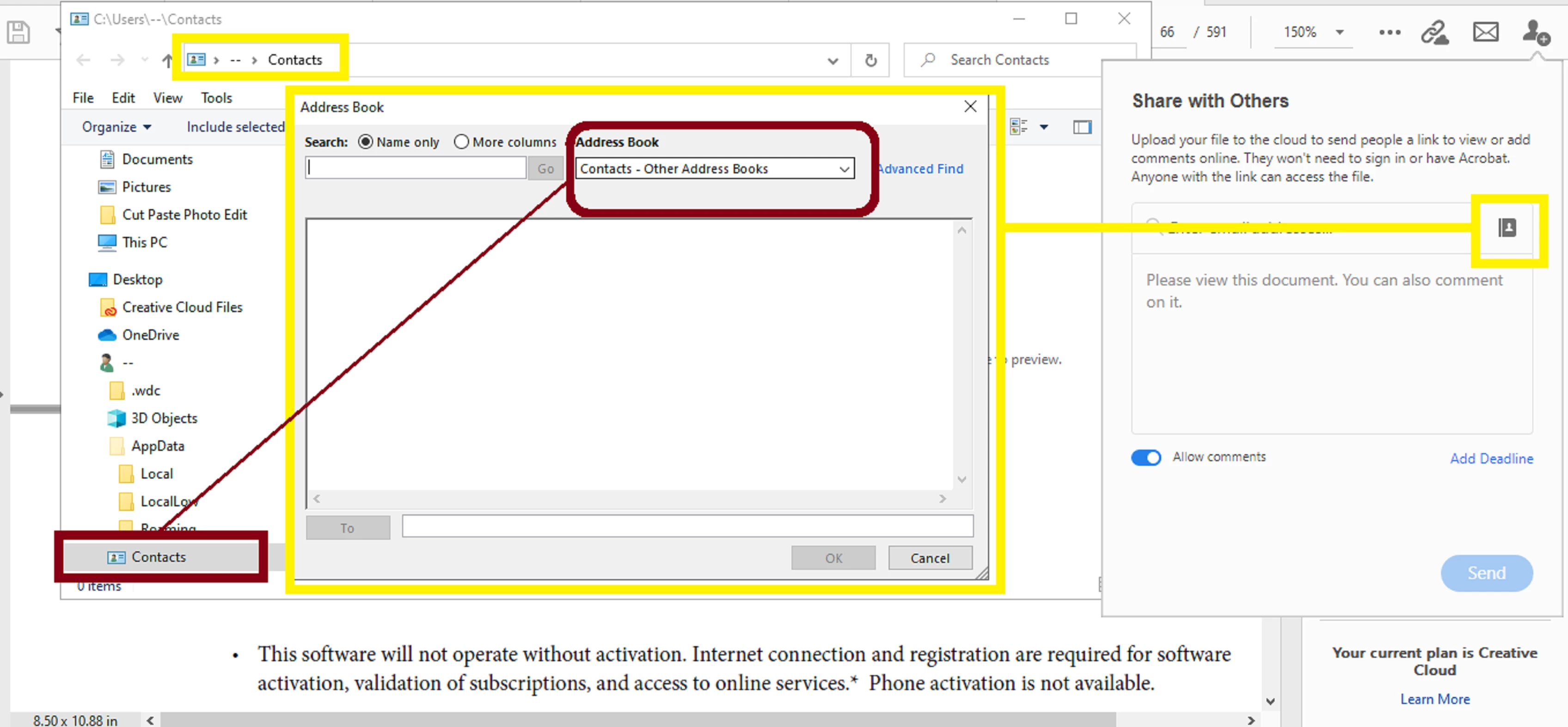This screenshot has height=727, width=1568.
Task: Toggle the Allow comments switch
Action: pos(1145,457)
